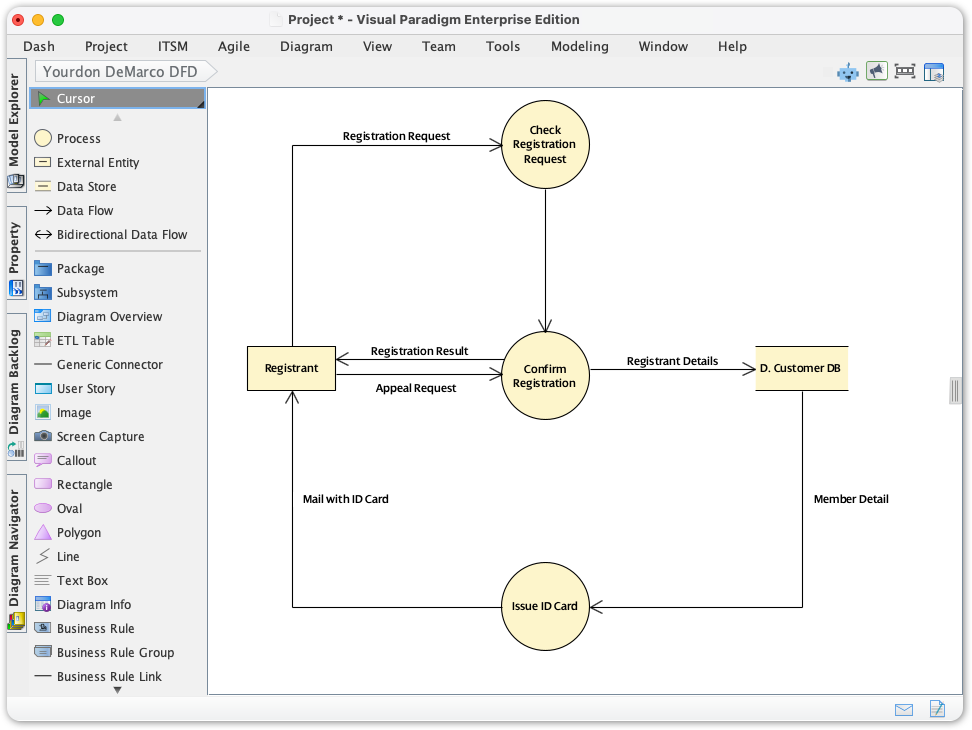
Task: Open the Modeling menu
Action: point(579,46)
